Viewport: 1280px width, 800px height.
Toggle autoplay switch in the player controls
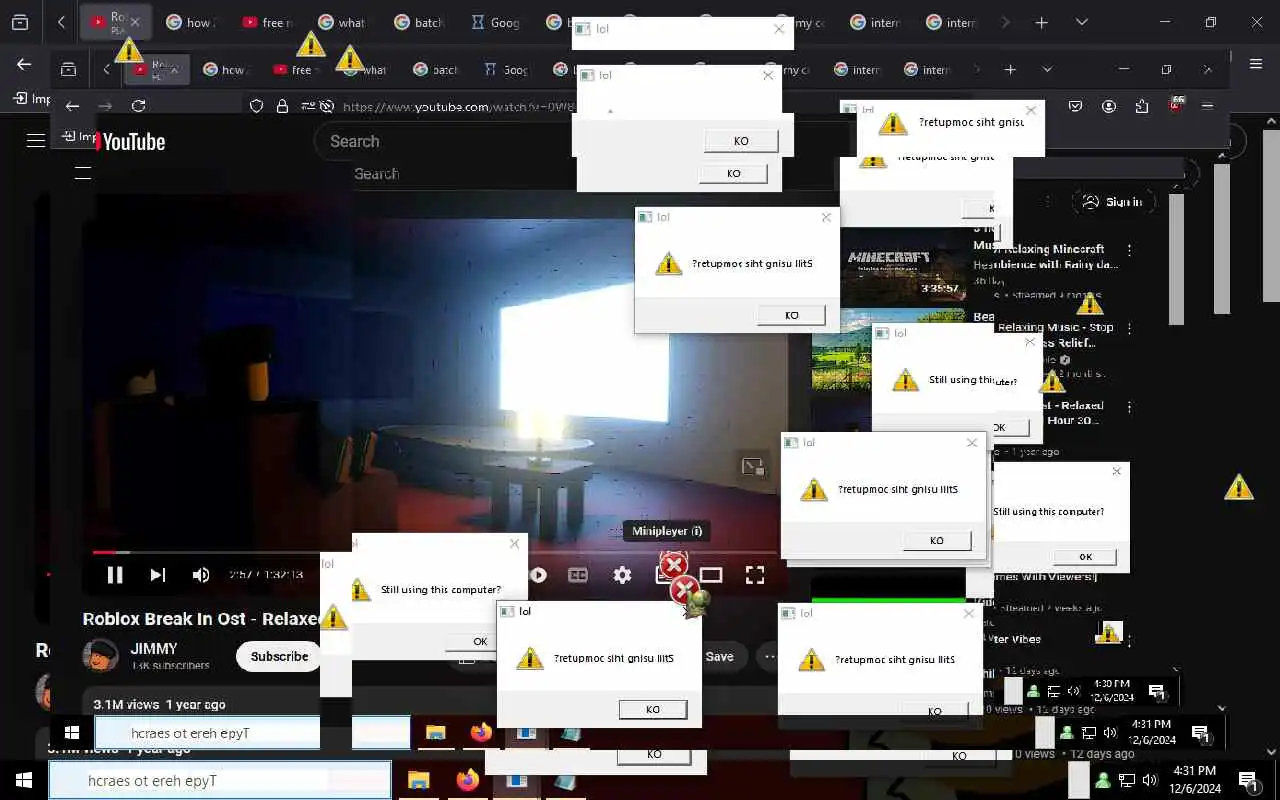(x=538, y=575)
